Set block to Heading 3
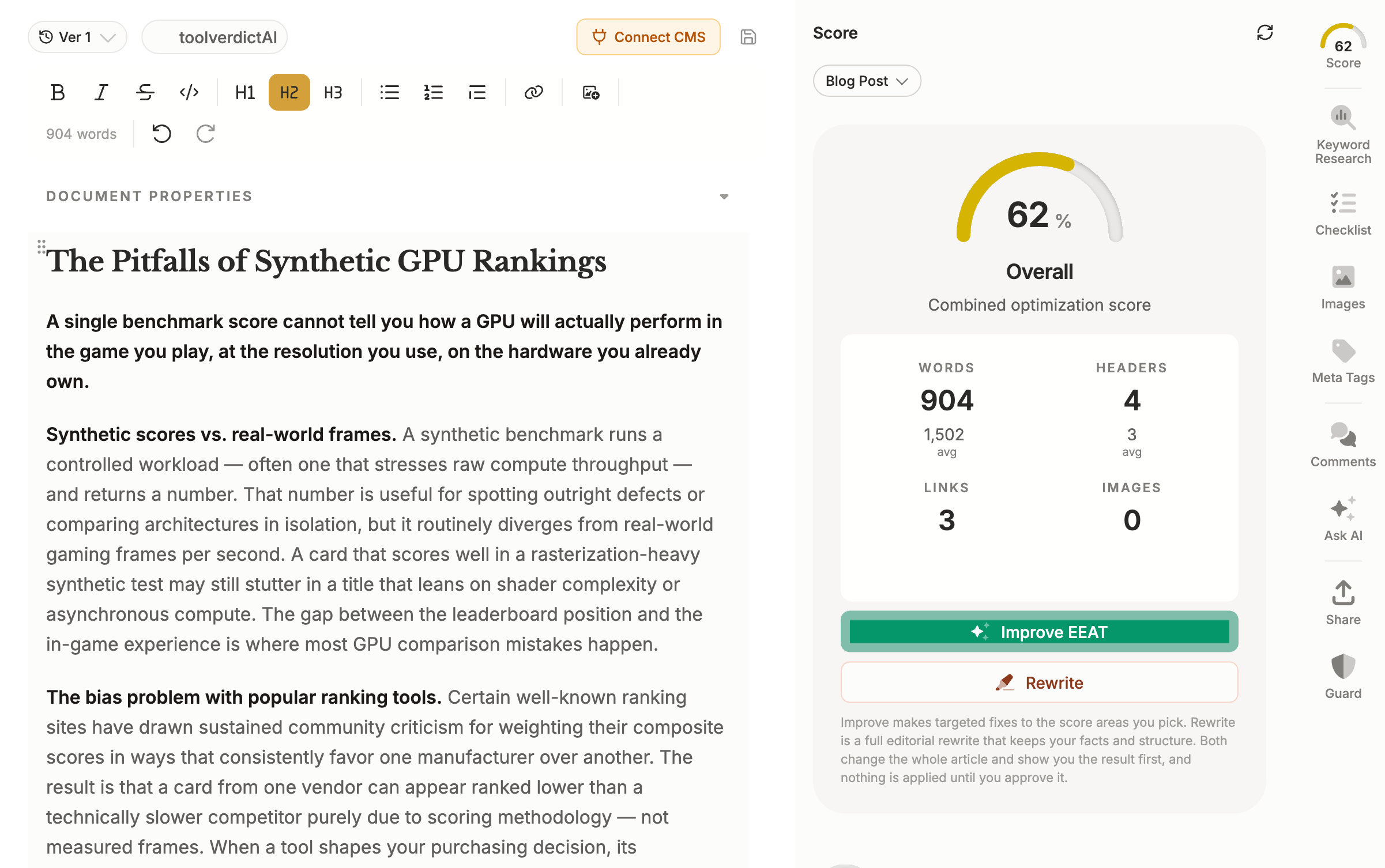The image size is (1385, 868). pyautogui.click(x=333, y=92)
